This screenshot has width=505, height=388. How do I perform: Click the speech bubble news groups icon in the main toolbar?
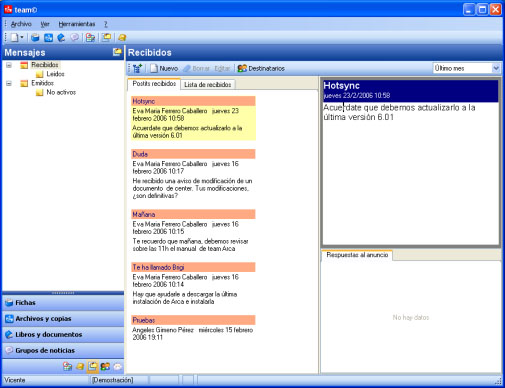click(75, 38)
